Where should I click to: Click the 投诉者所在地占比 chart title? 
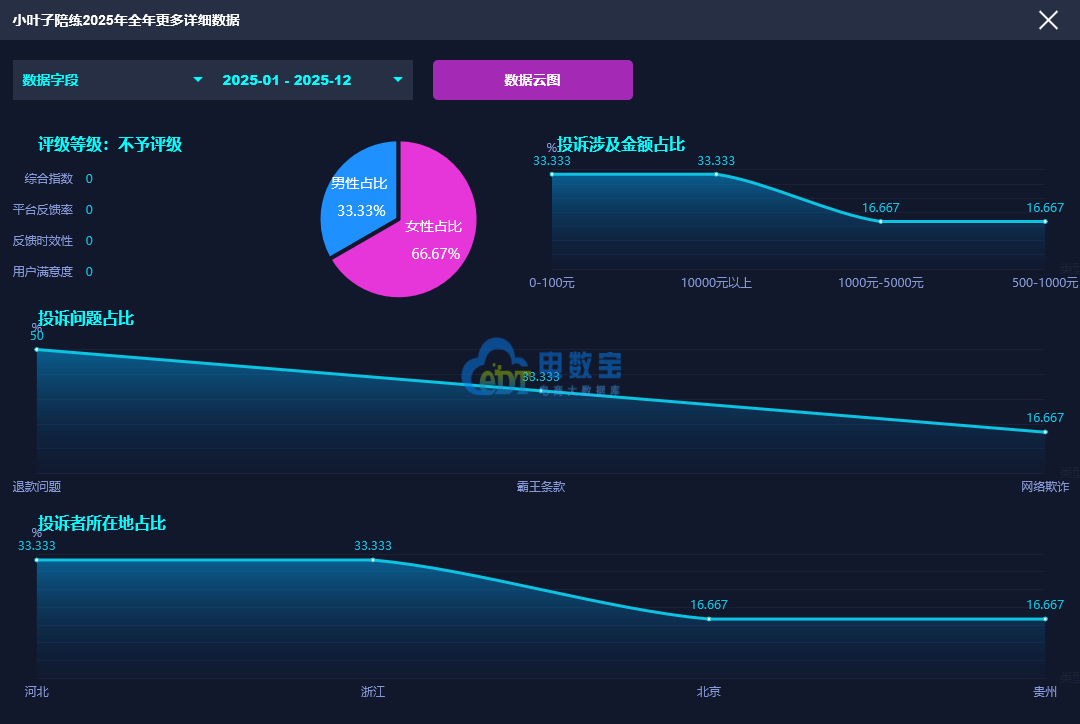tap(102, 523)
